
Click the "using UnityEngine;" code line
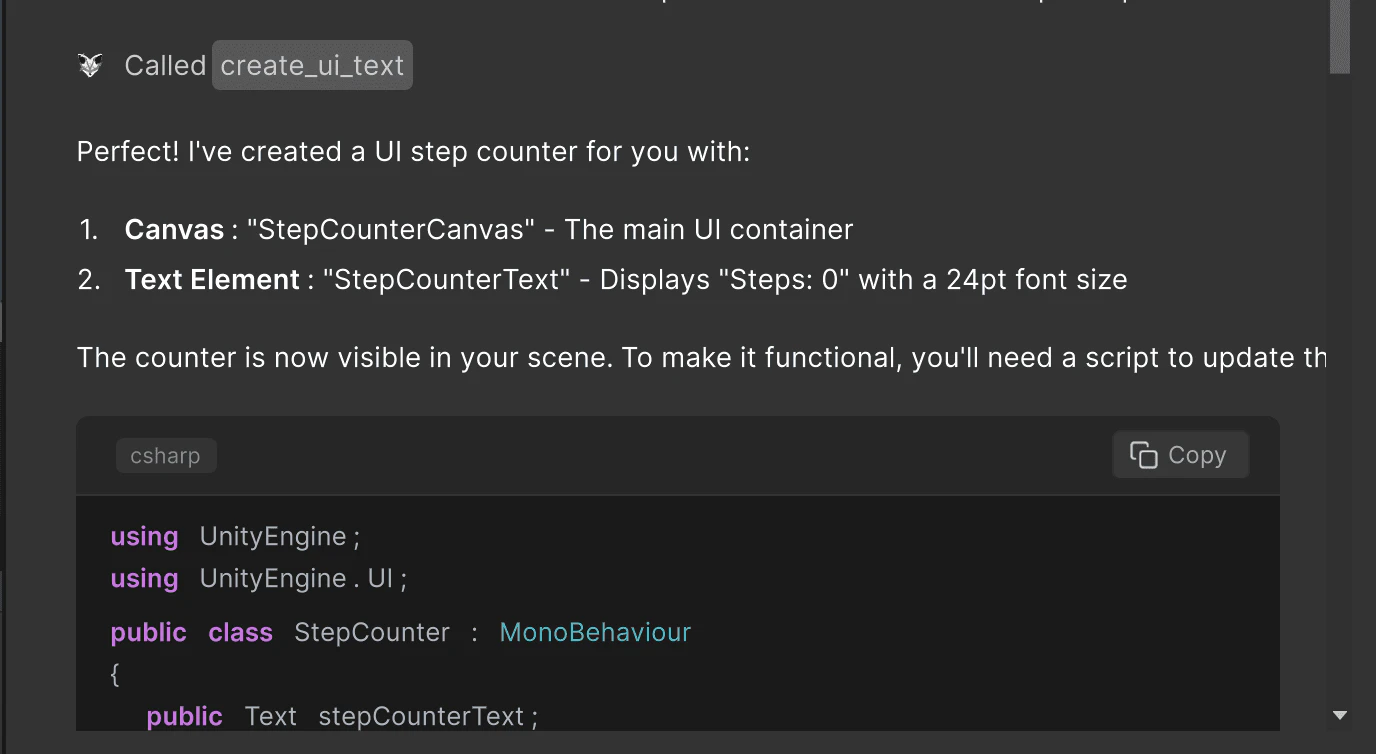pos(235,537)
